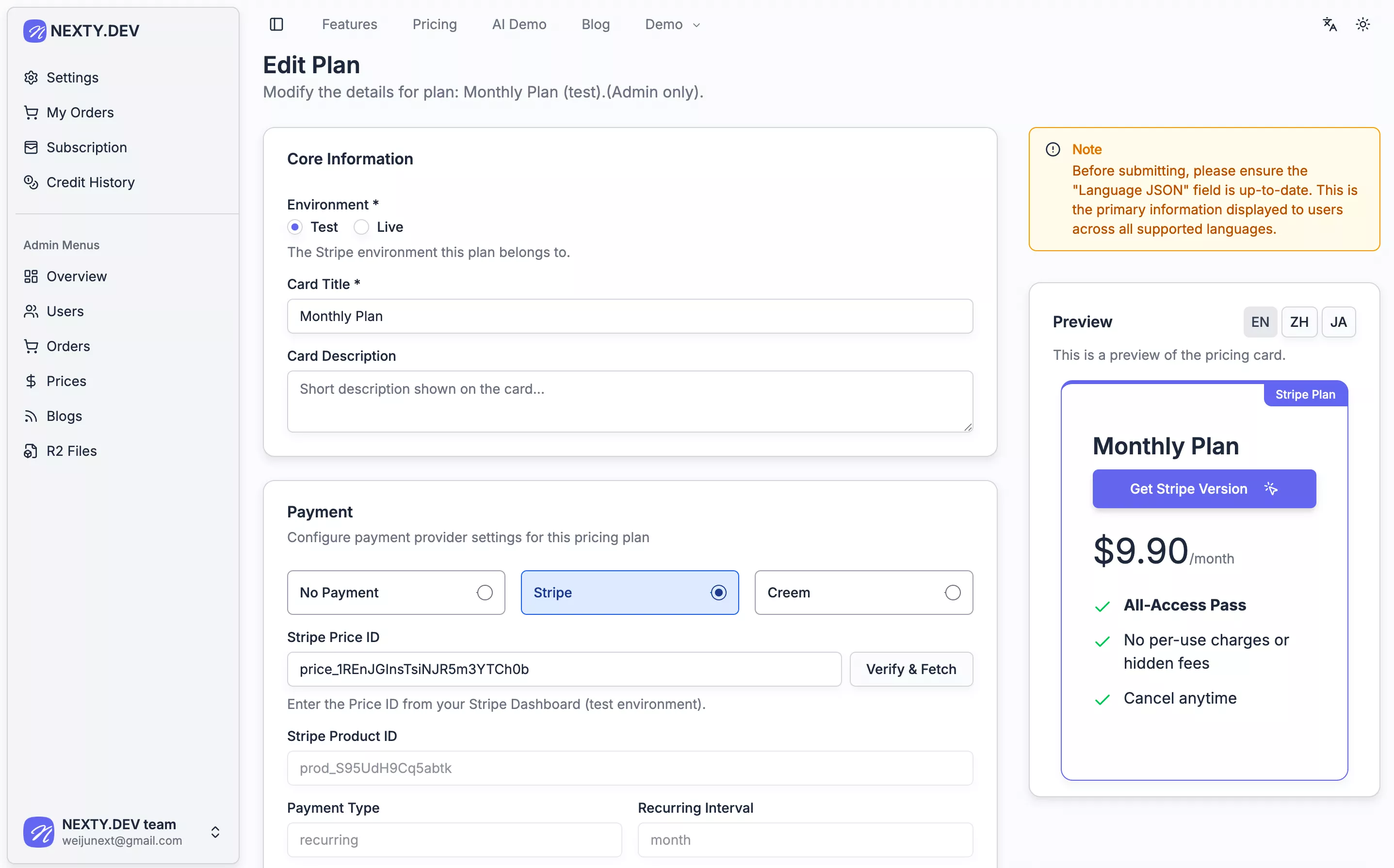
Task: Click the NEXTY.DEV logo icon
Action: [x=34, y=31]
